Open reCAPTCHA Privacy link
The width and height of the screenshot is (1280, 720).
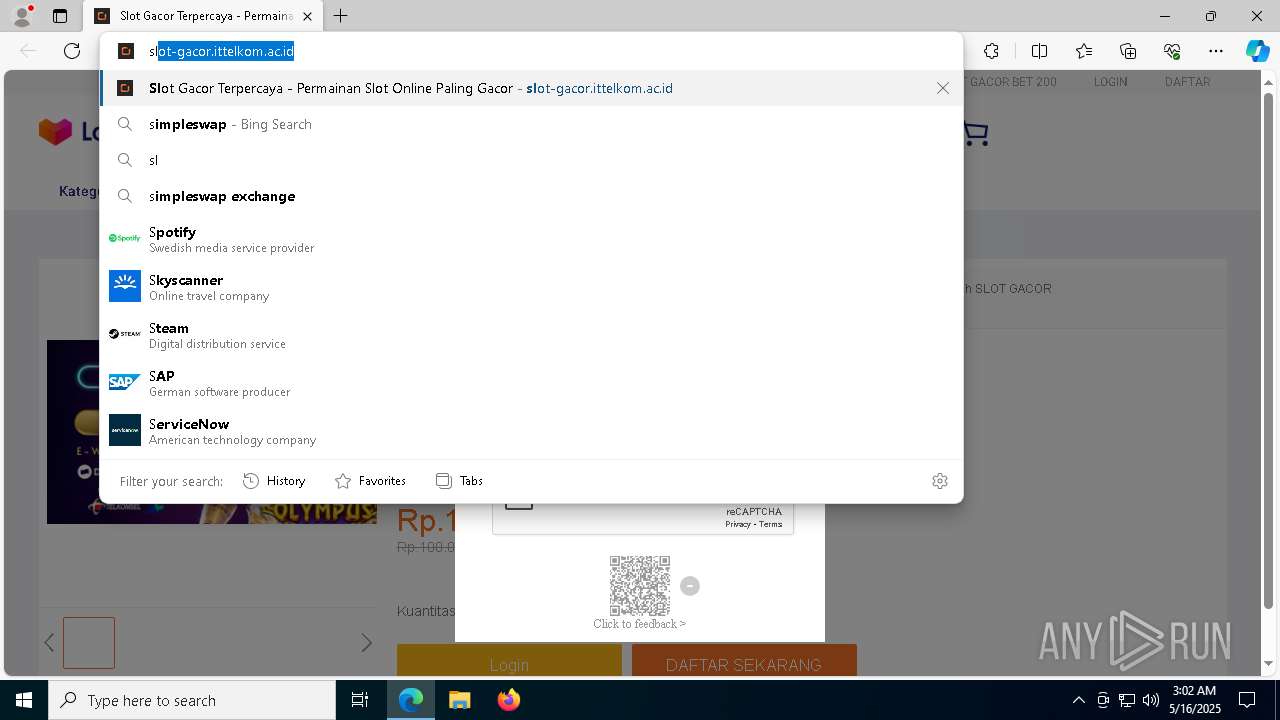pyautogui.click(x=738, y=524)
